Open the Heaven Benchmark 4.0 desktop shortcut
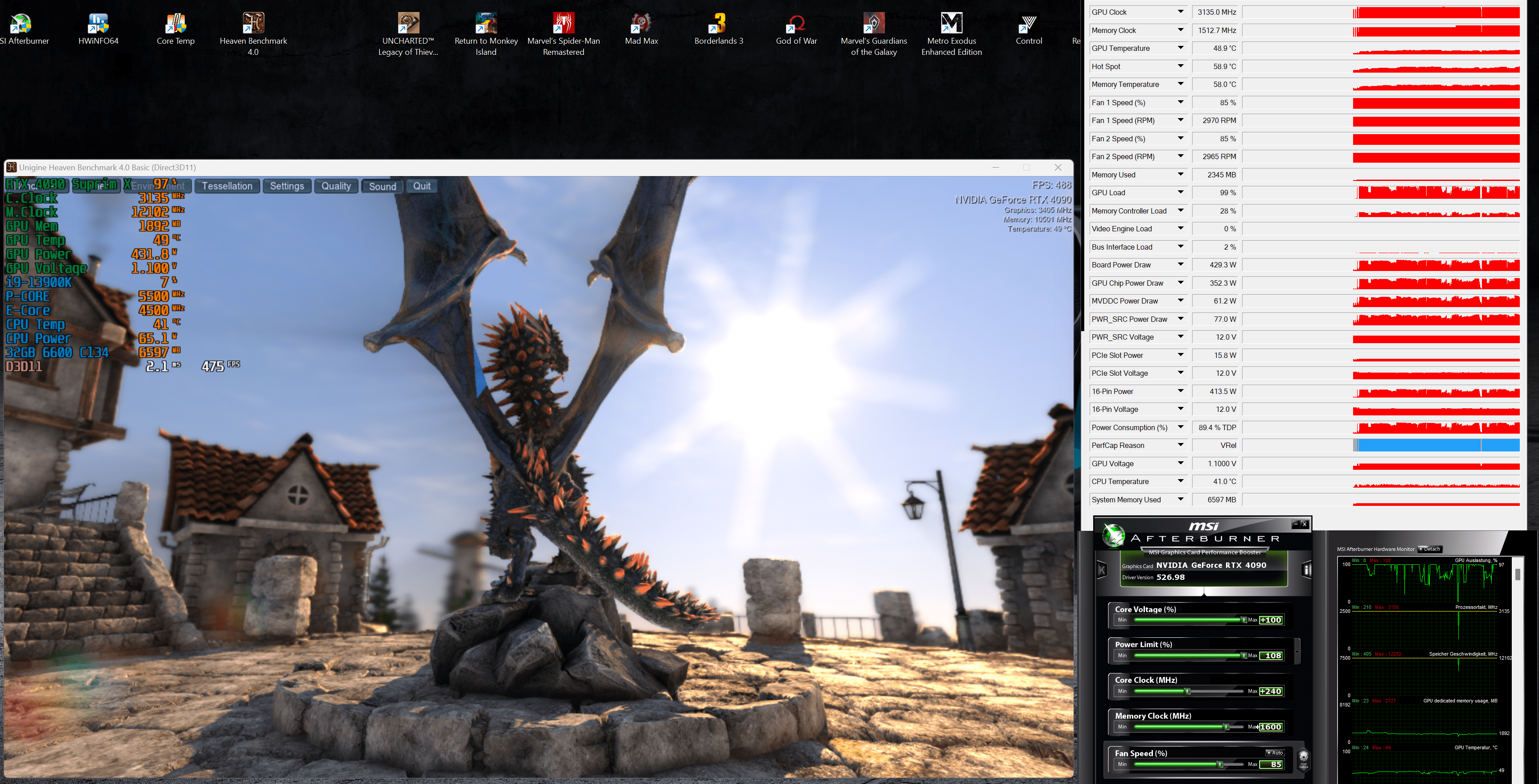 [253, 34]
